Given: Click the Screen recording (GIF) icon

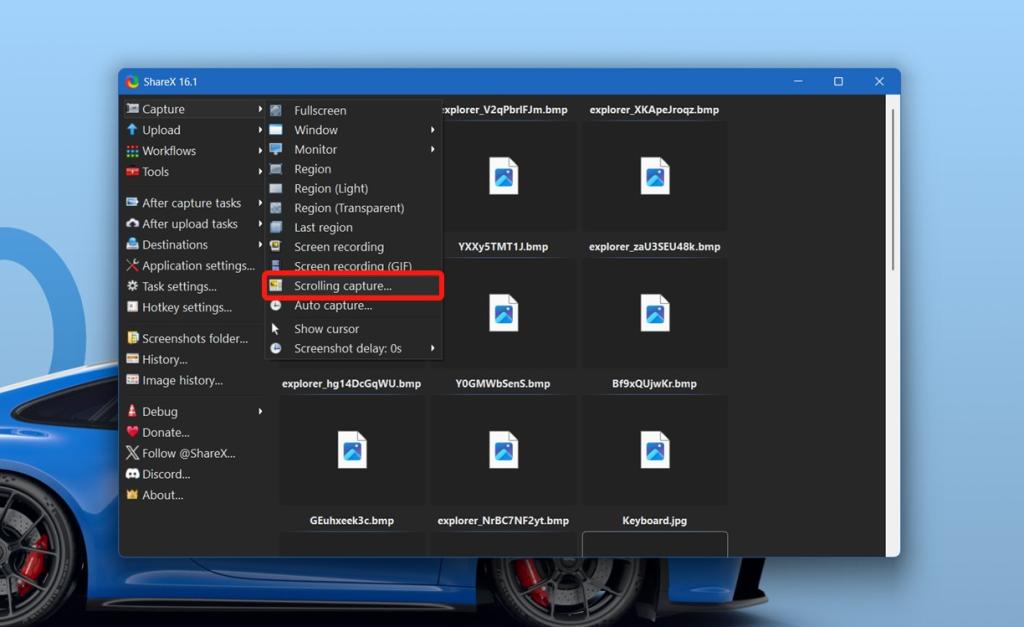Looking at the screenshot, I should [274, 266].
